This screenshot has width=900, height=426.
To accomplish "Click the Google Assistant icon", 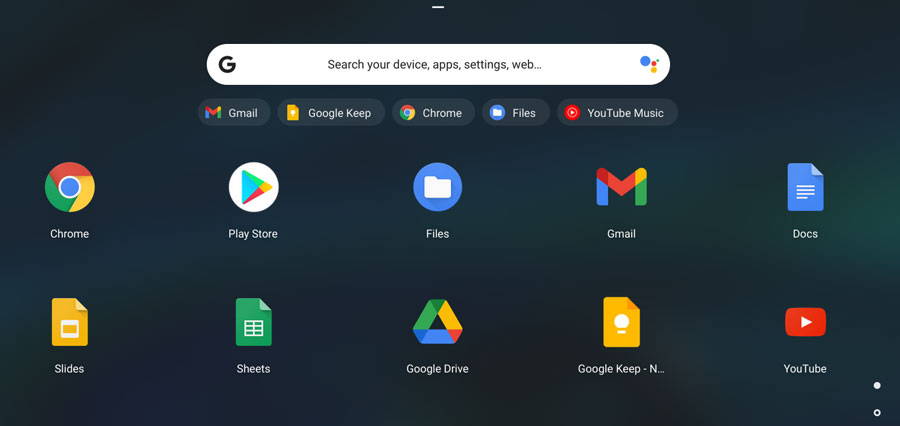I will pyautogui.click(x=649, y=65).
